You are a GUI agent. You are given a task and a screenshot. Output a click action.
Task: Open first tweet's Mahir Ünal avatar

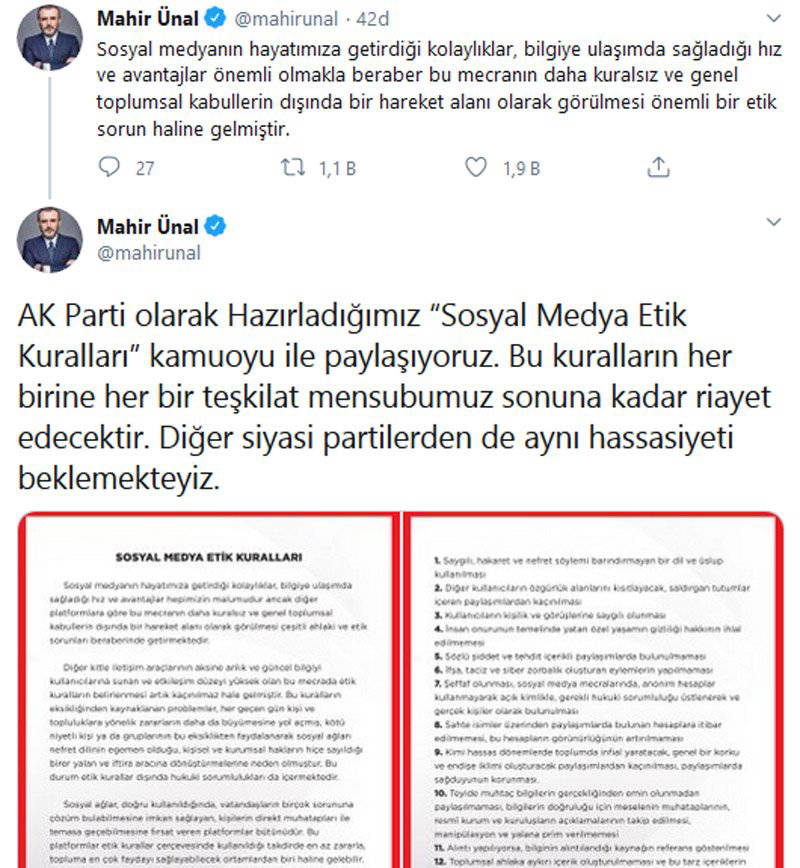click(50, 38)
